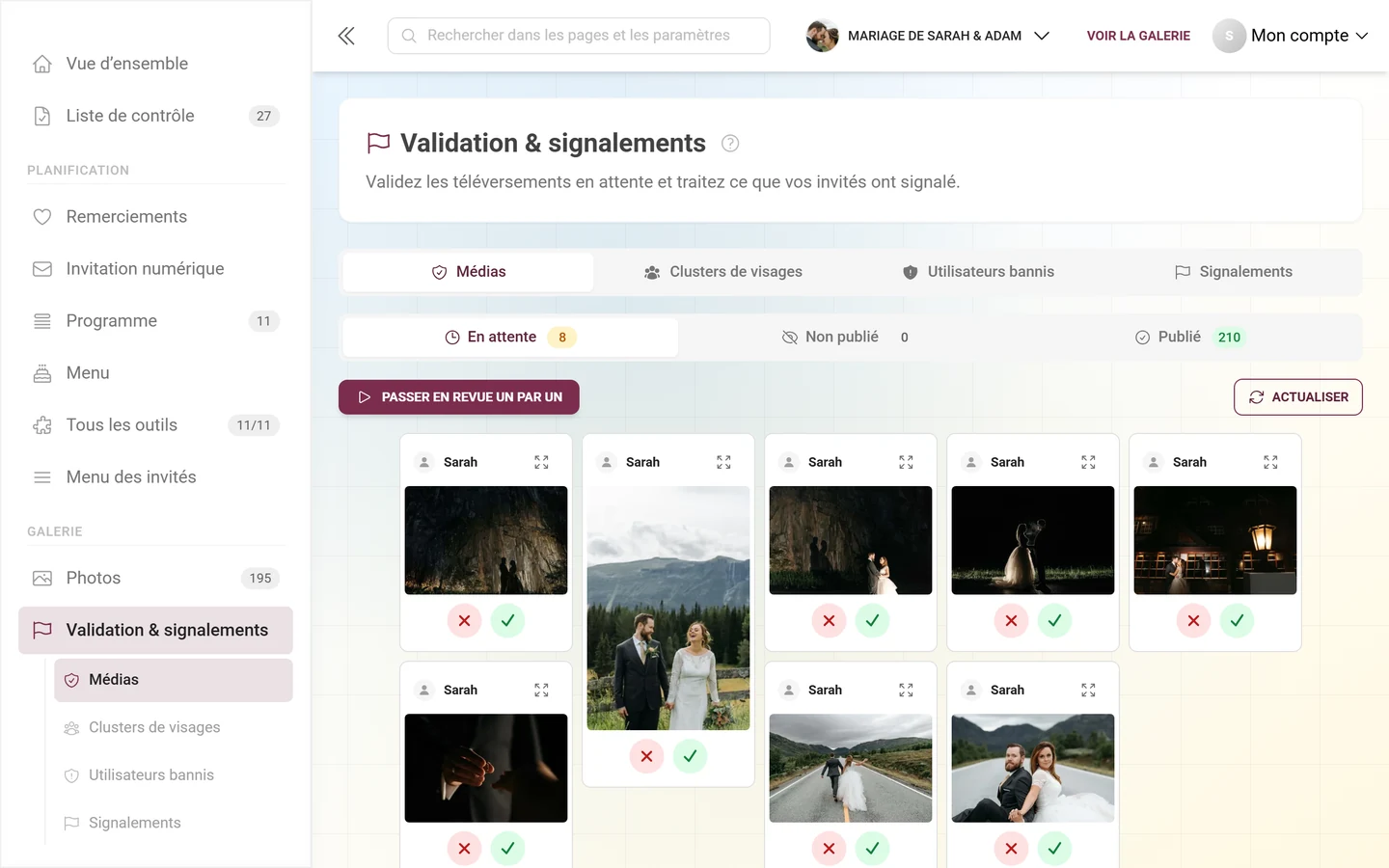Open the Signalements tab

tap(1233, 272)
